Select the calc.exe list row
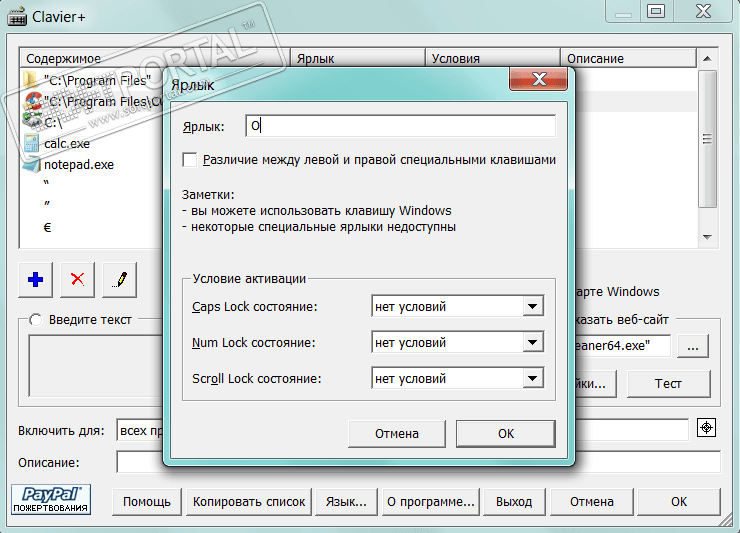740x533 pixels. click(67, 144)
